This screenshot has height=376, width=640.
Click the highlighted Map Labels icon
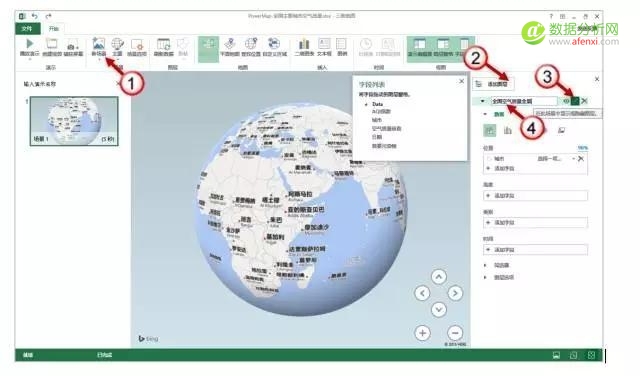[x=208, y=49]
